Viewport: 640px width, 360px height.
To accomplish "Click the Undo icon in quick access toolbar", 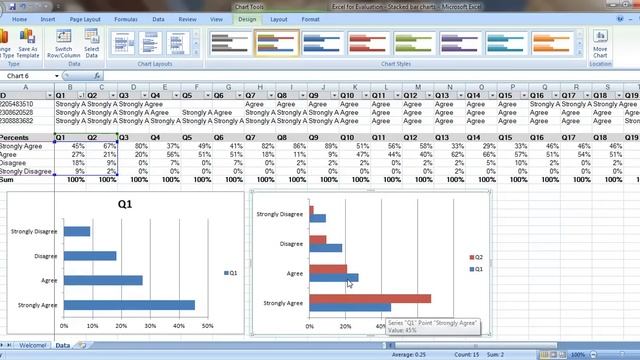I will [x=24, y=7].
